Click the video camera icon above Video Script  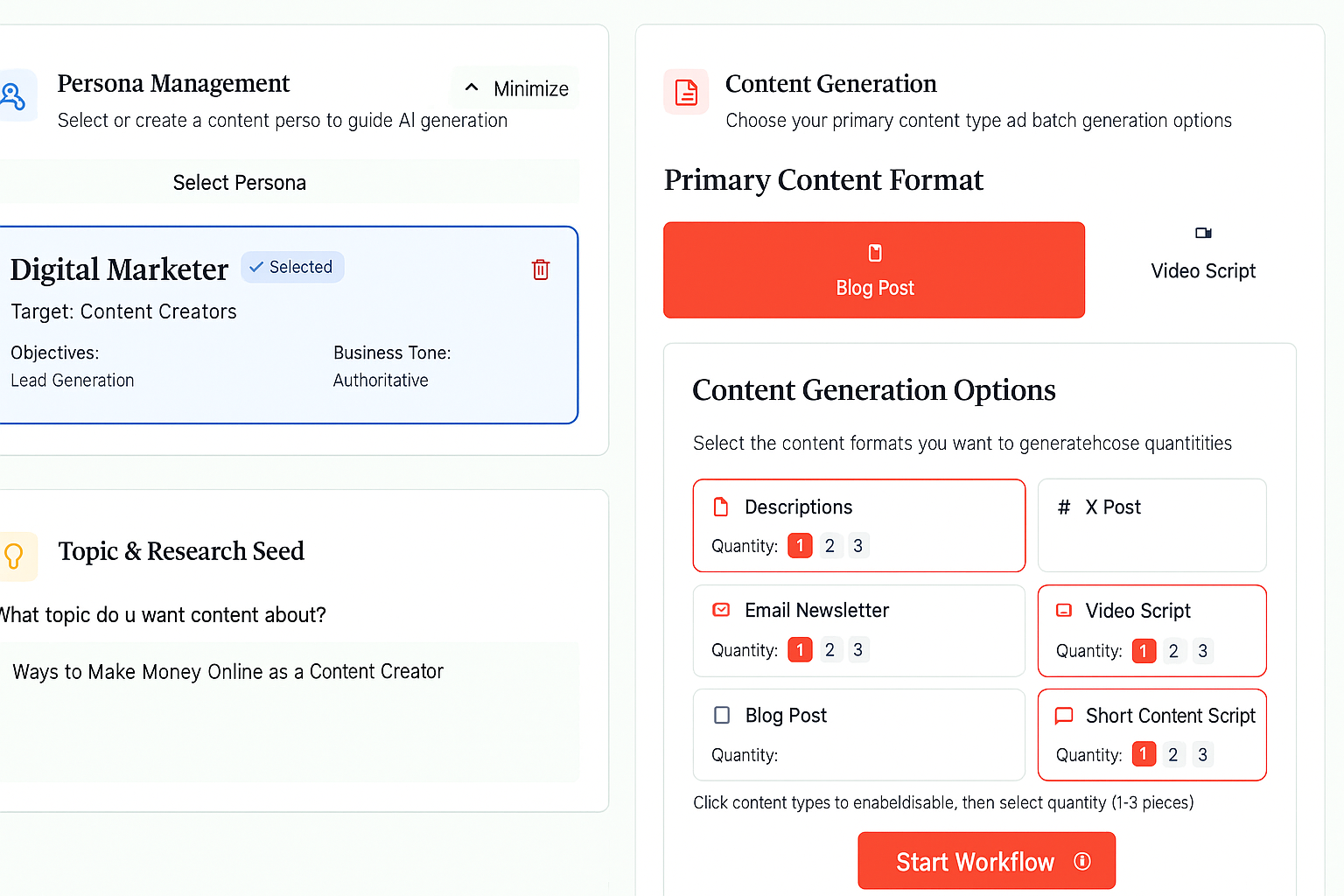click(1202, 234)
